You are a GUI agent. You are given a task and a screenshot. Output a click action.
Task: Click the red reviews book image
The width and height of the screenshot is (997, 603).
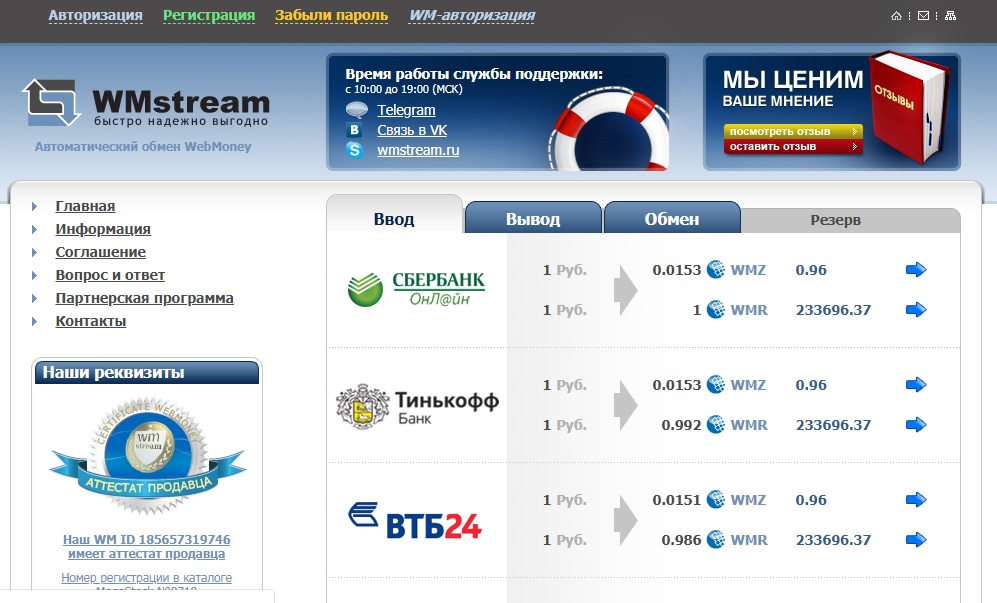click(x=908, y=108)
